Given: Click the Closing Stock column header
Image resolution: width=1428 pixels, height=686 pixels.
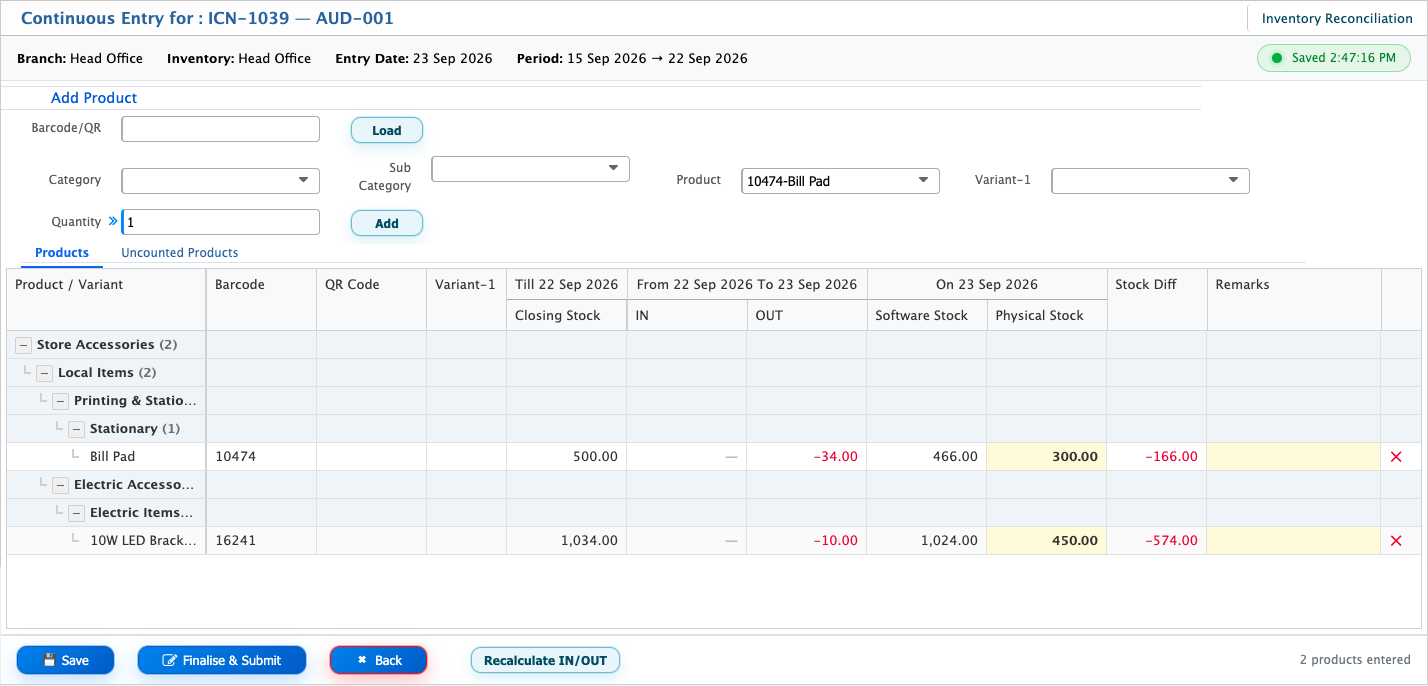Looking at the screenshot, I should coord(566,316).
